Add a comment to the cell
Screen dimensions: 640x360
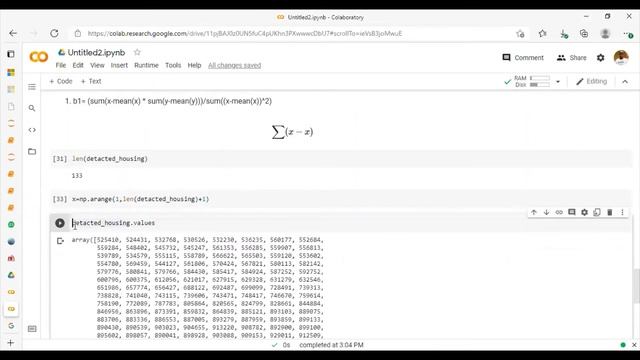[x=571, y=212]
